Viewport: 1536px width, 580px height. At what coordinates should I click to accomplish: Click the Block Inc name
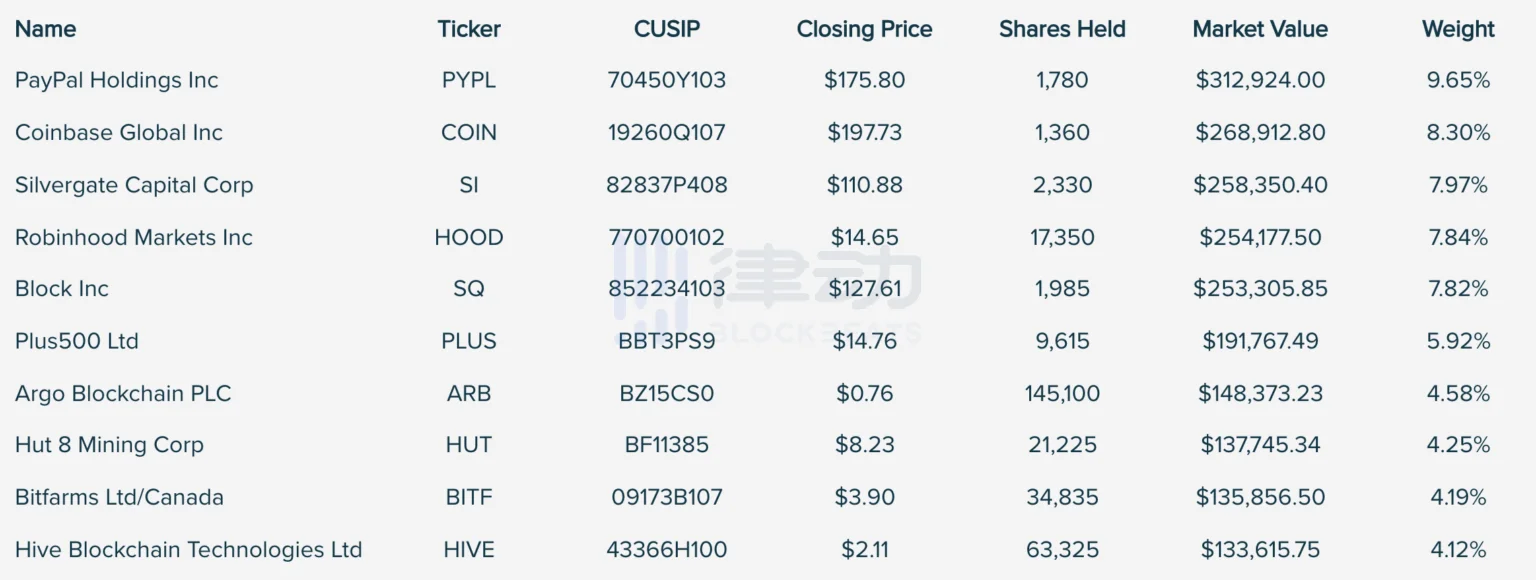pyautogui.click(x=62, y=289)
